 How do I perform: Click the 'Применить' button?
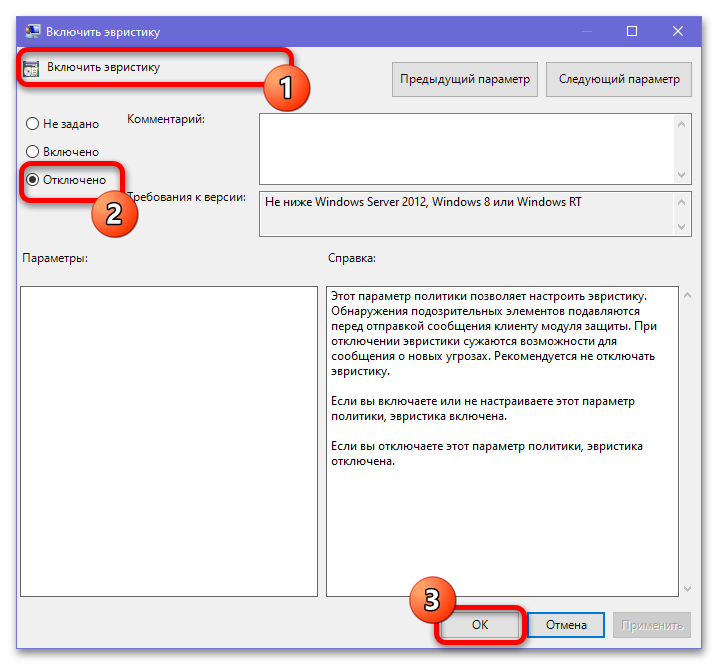[652, 625]
